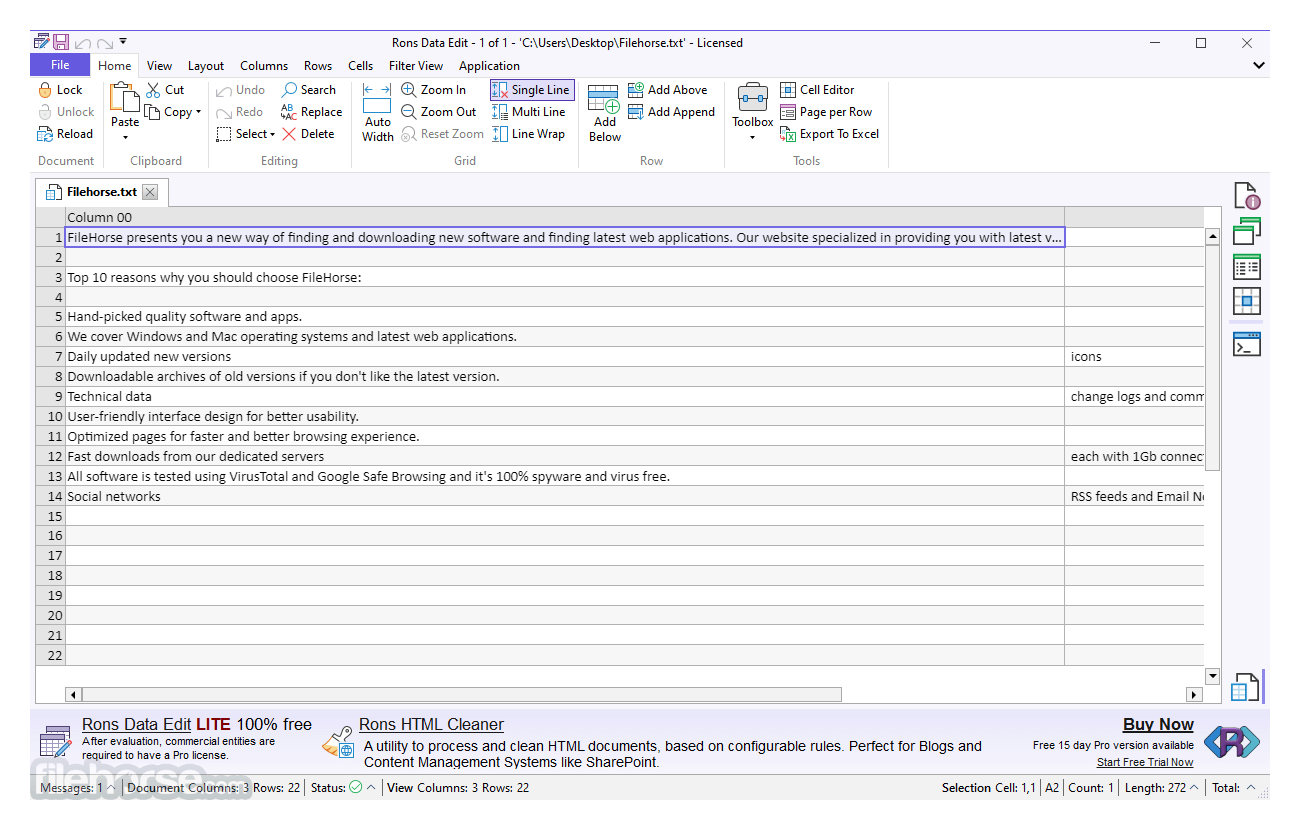Apply Auto Width to the grid
The width and height of the screenshot is (1300, 830).
(x=377, y=114)
